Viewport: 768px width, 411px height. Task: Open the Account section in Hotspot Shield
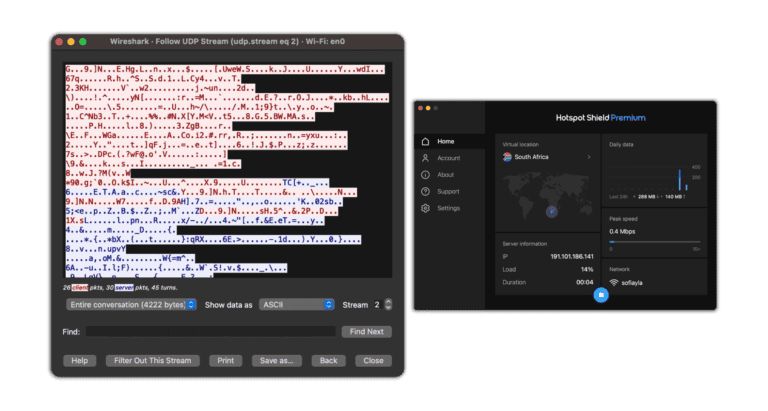point(450,158)
